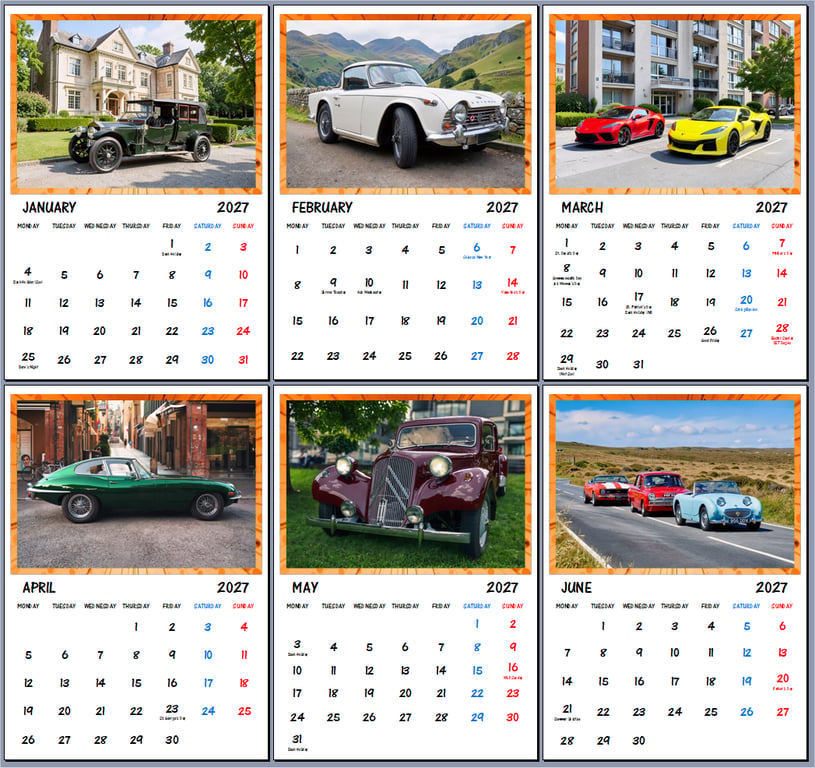Screen dimensions: 815x768
Task: Pick Monday 25 in January
Action: [28, 357]
